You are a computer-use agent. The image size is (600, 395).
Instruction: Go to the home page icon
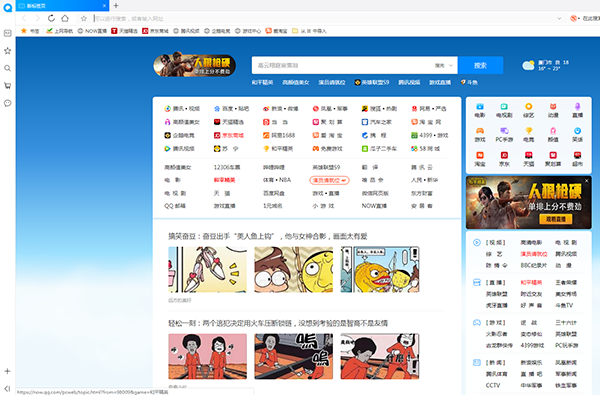tap(65, 18)
